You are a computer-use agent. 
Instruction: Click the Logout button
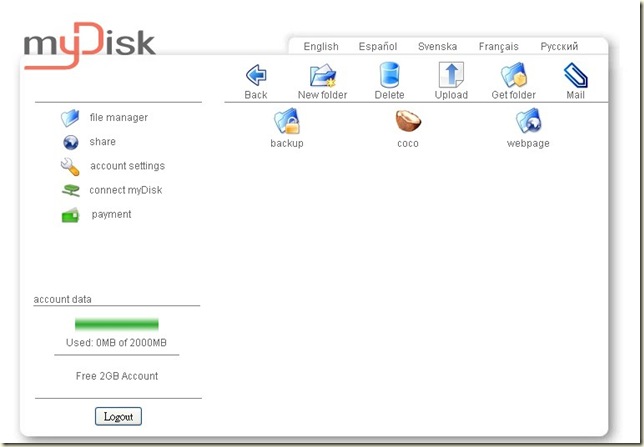(118, 416)
